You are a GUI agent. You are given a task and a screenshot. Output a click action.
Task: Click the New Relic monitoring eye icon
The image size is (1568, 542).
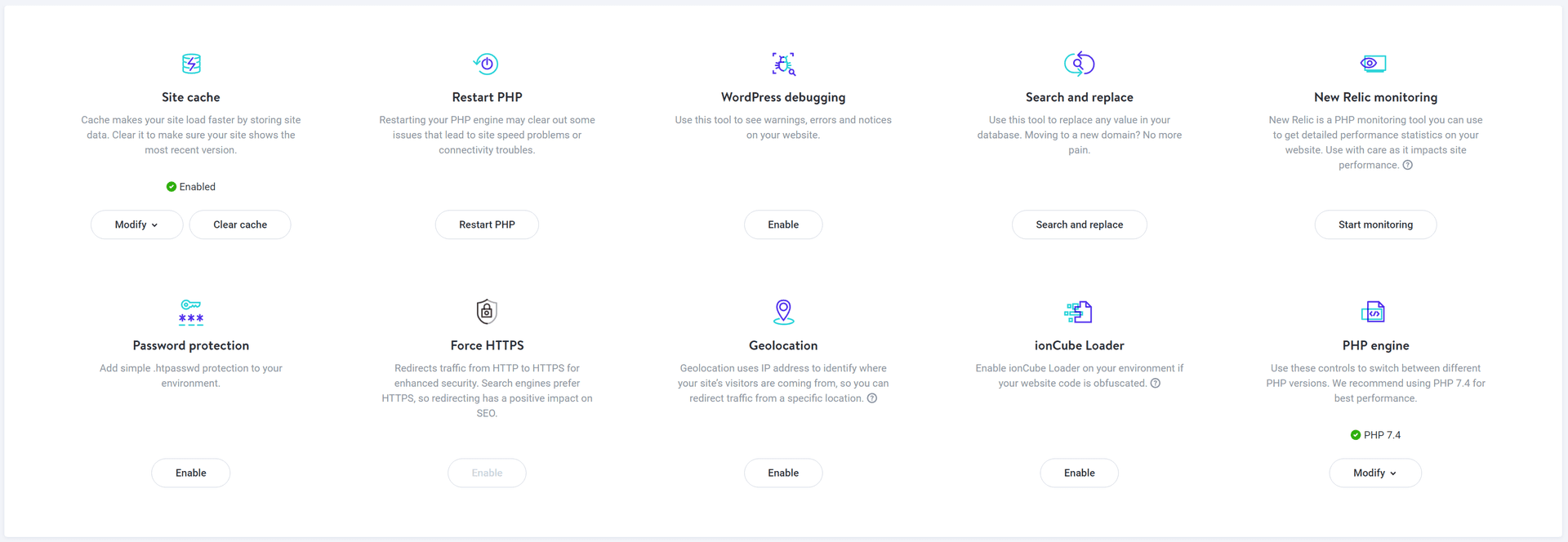(x=1375, y=63)
